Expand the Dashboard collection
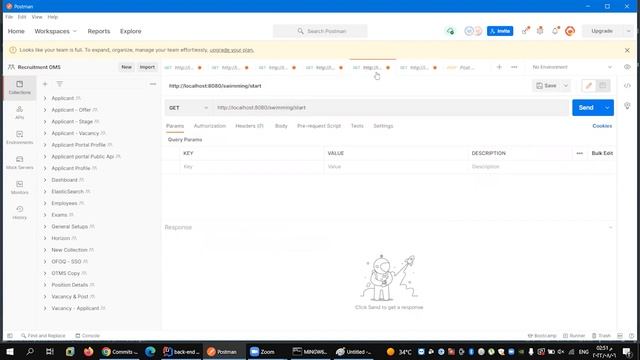This screenshot has width=640, height=360. pos(45,180)
